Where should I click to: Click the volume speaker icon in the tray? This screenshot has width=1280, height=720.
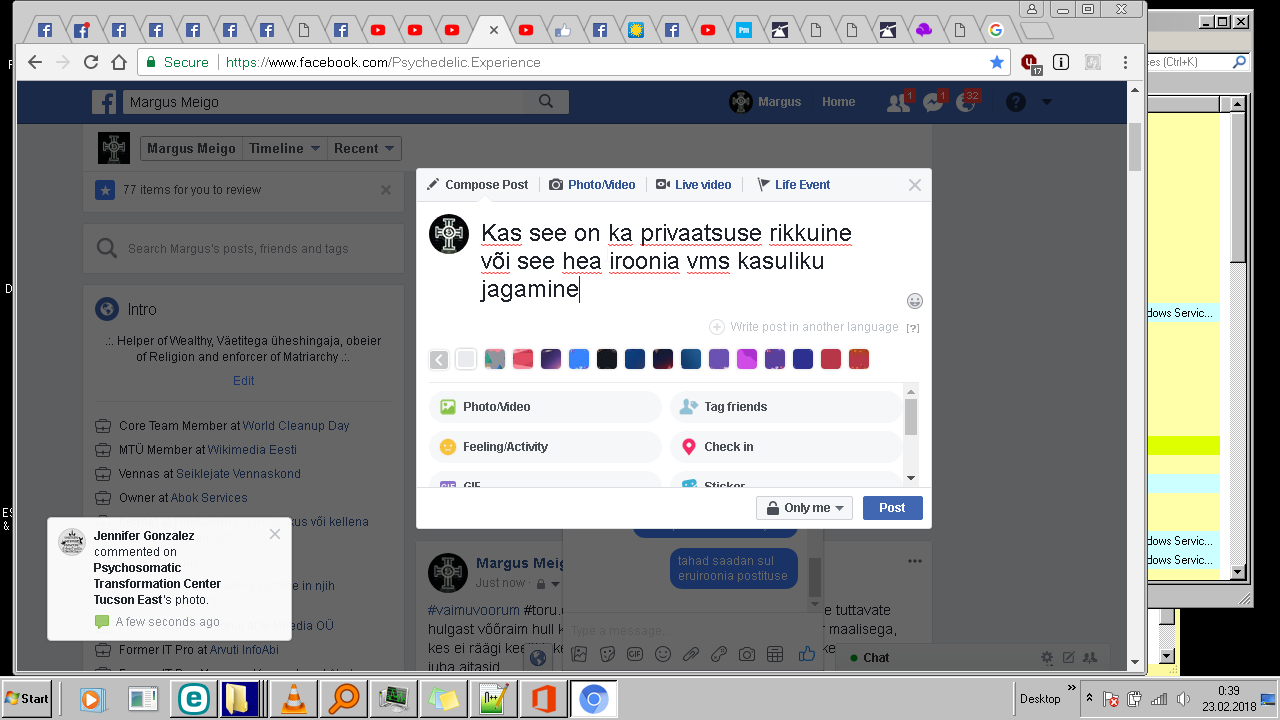coord(1182,699)
